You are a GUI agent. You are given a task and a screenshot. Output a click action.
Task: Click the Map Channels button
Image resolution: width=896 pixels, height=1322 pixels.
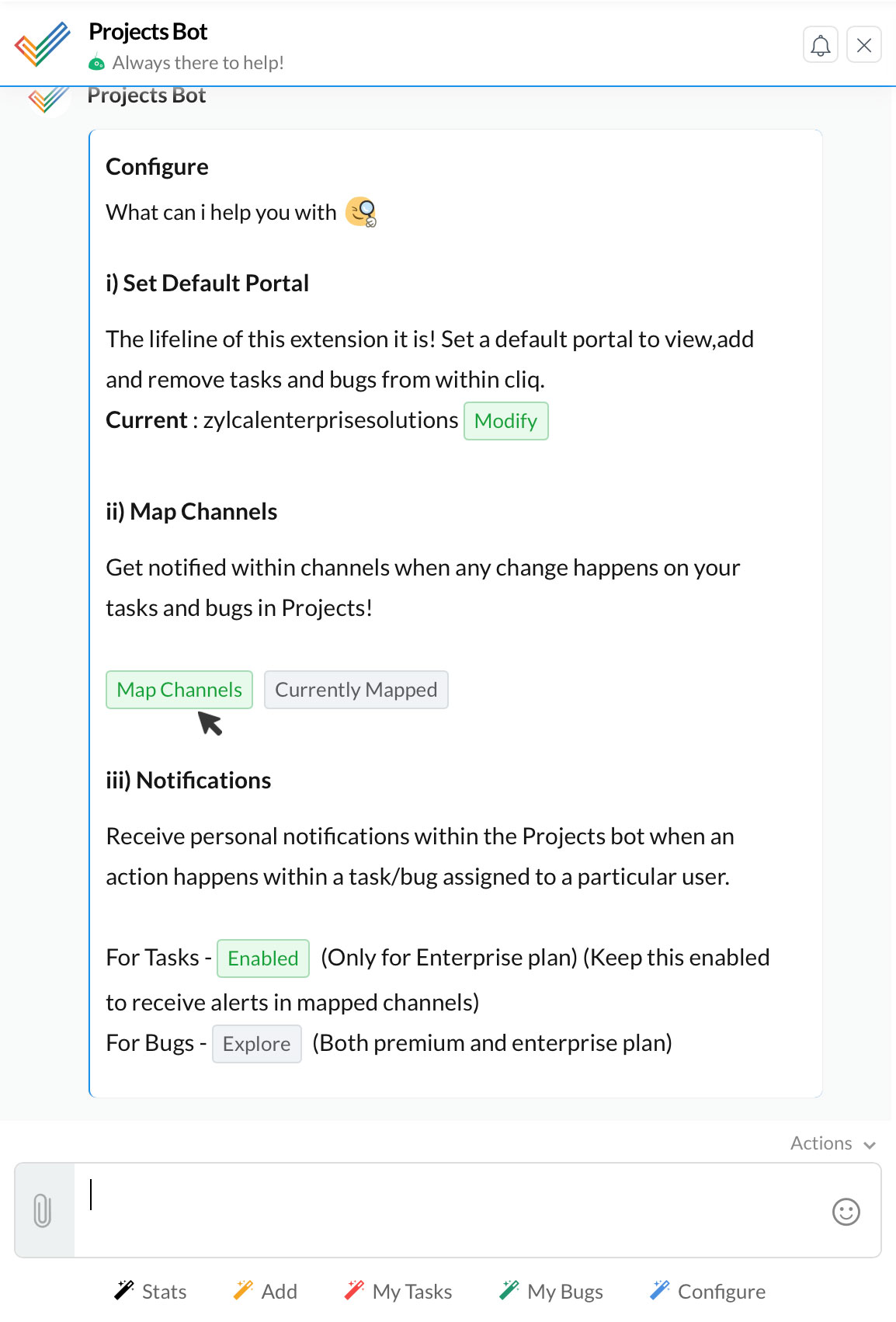coord(179,690)
